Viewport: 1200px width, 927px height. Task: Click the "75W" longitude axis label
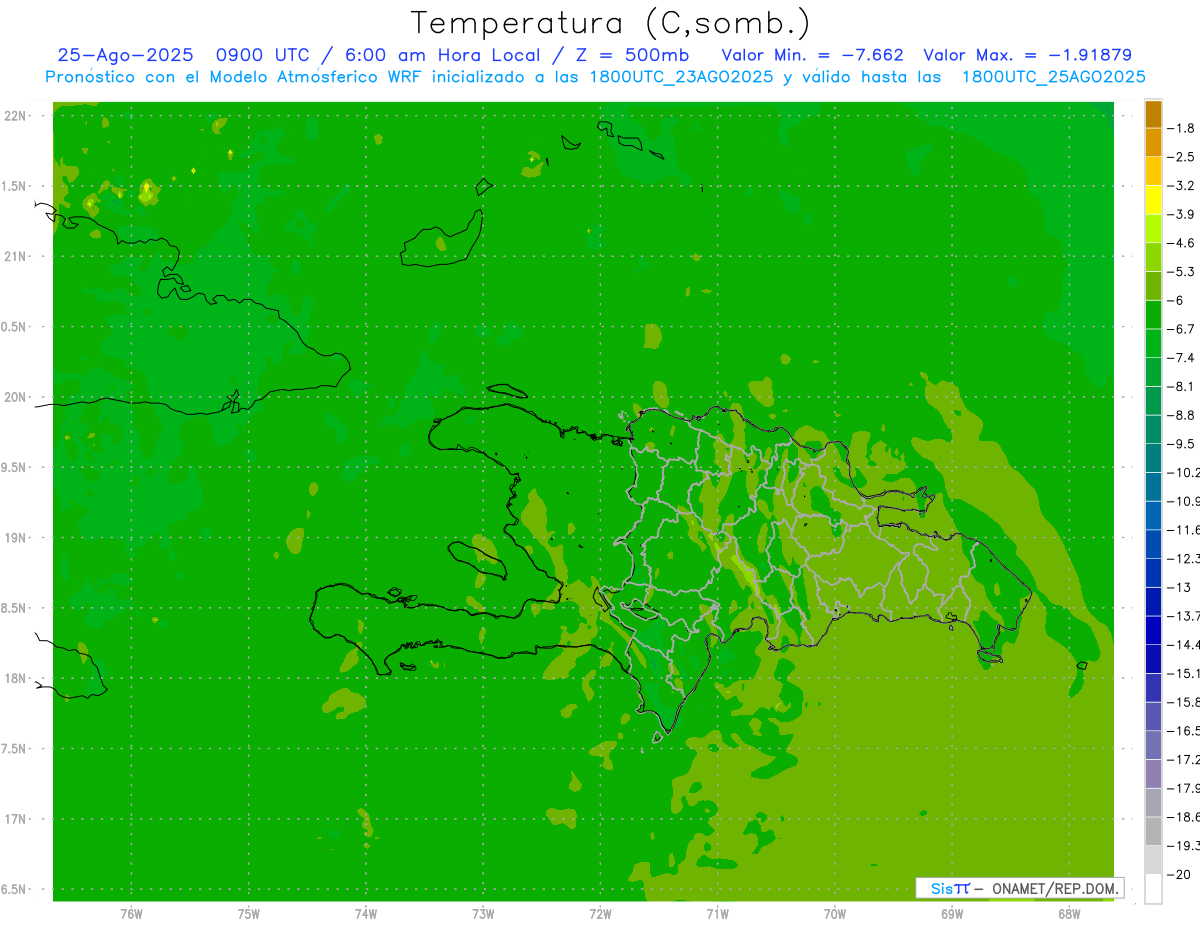click(249, 913)
